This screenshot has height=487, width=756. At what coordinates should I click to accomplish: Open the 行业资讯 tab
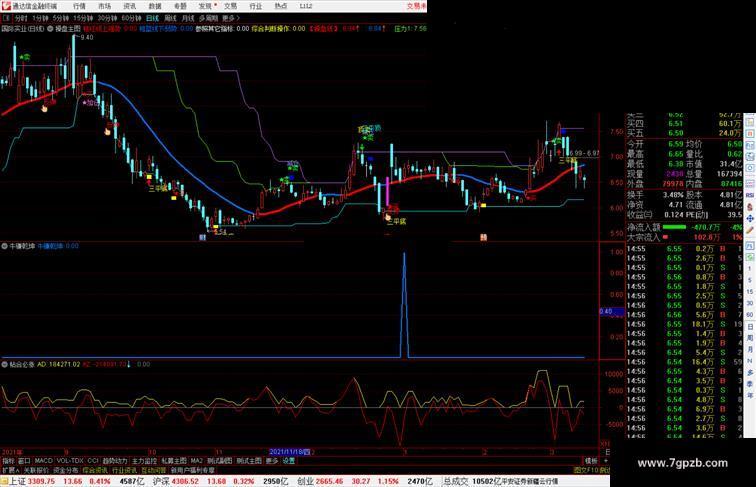[124, 470]
